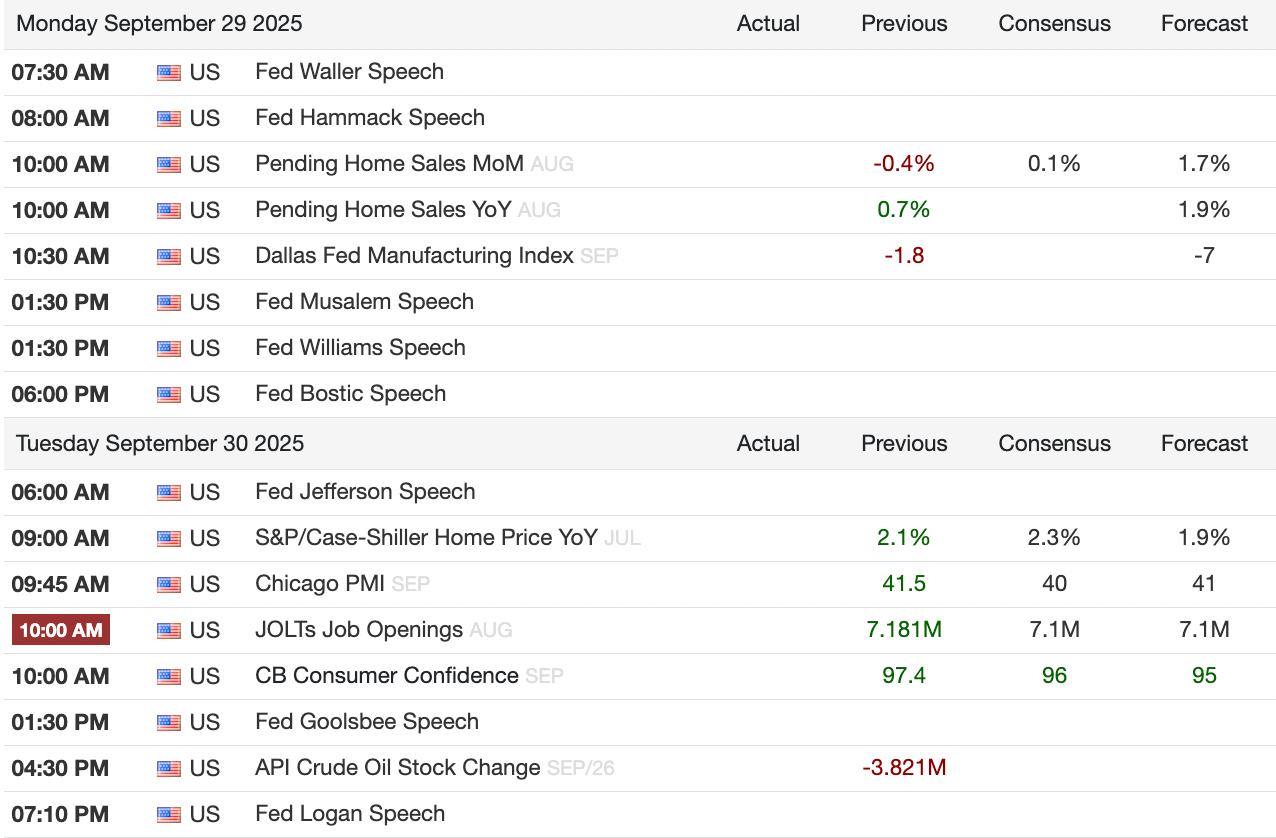Click the flag icon beside CB Consumer Confidence
Screen dimensions: 1276x838
coord(168,677)
